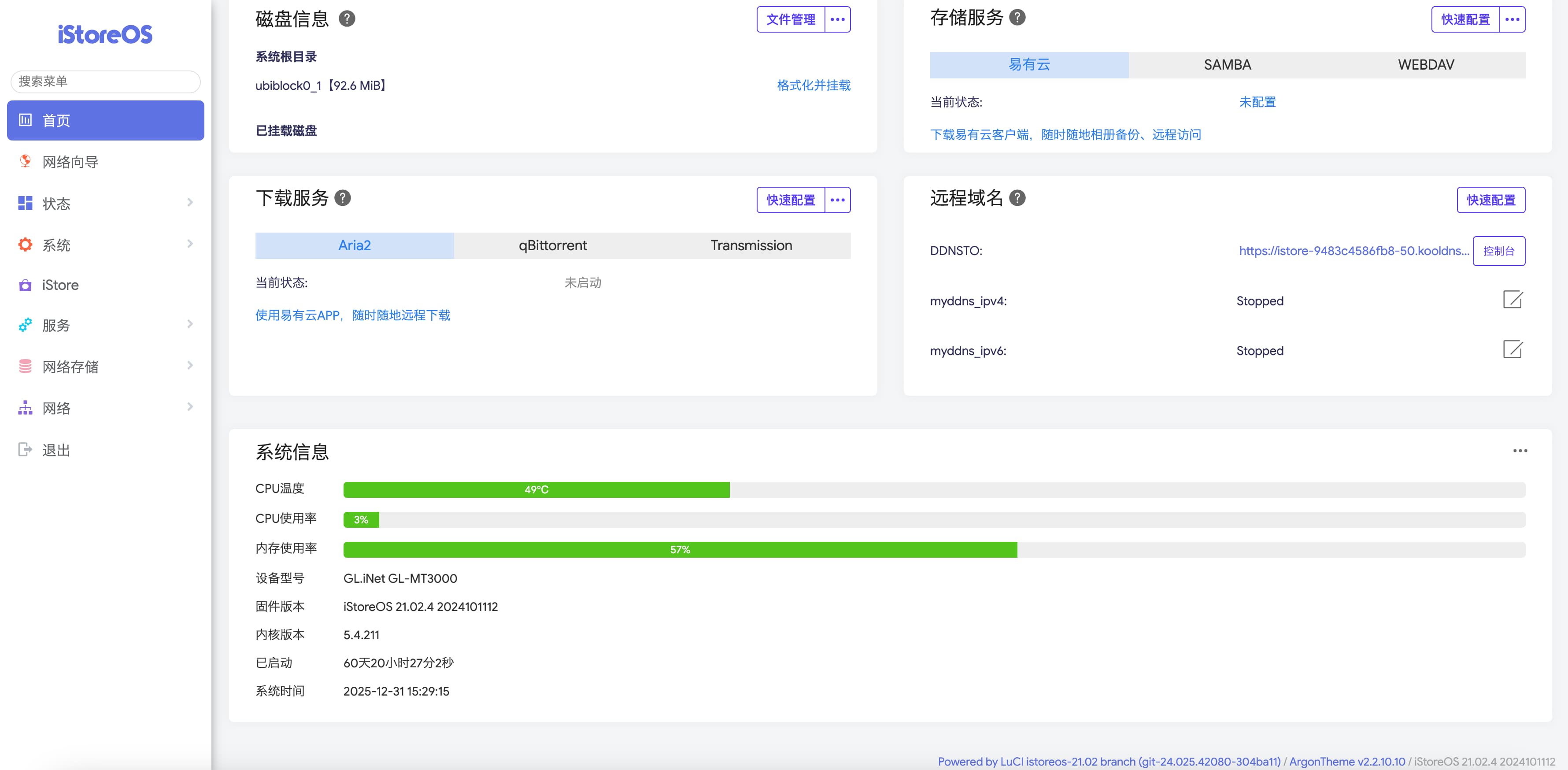This screenshot has height=770, width=1568.
Task: Edit the myddns_ipv6 entry
Action: click(1513, 349)
